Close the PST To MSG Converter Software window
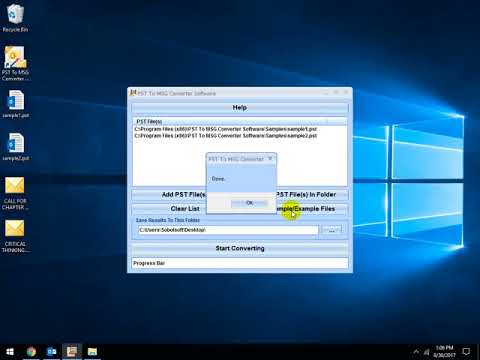The width and height of the screenshot is (480, 360). click(x=347, y=92)
